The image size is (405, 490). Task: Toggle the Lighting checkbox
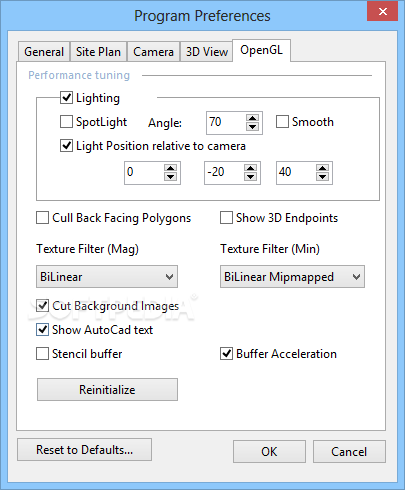[66, 98]
